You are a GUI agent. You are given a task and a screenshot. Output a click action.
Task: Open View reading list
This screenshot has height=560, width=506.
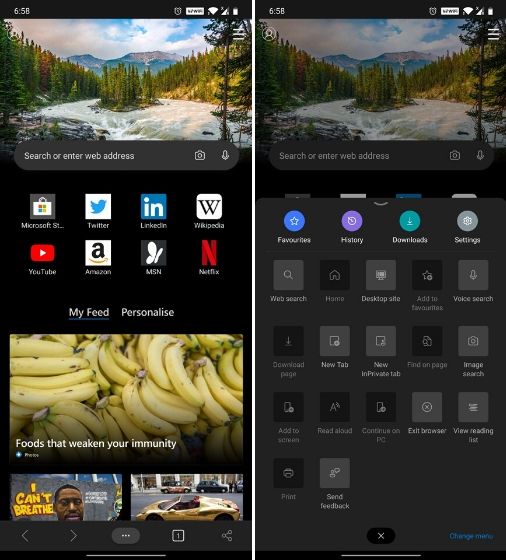pyautogui.click(x=473, y=418)
